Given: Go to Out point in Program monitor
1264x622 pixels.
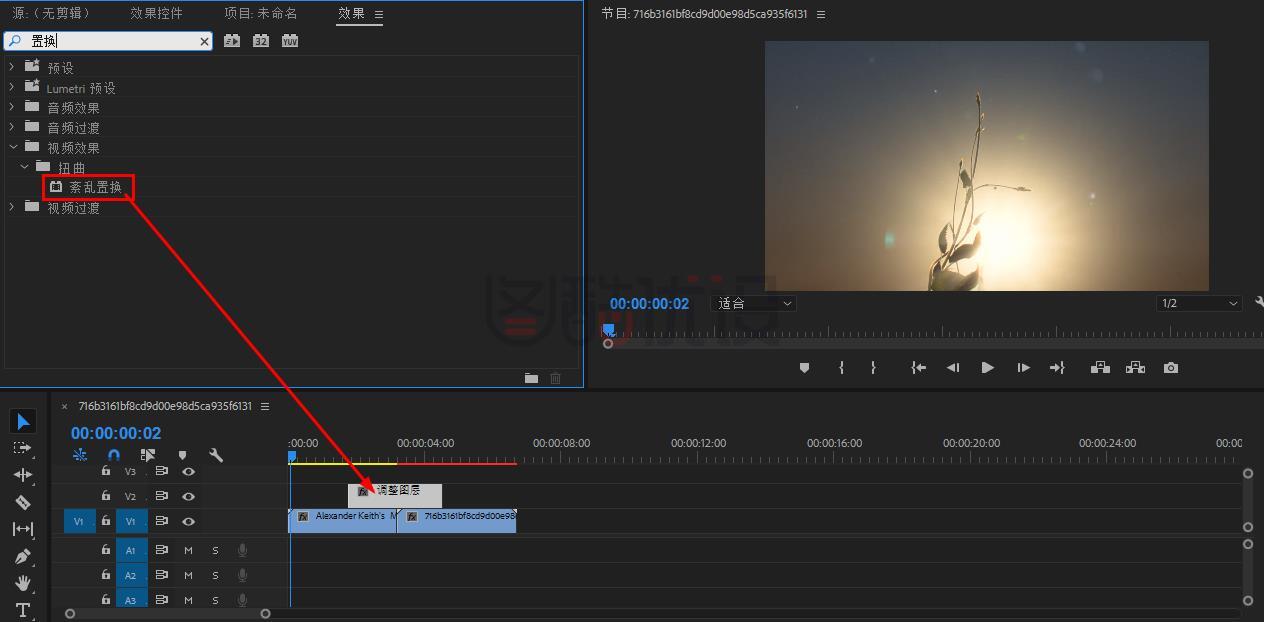Looking at the screenshot, I should point(1057,368).
